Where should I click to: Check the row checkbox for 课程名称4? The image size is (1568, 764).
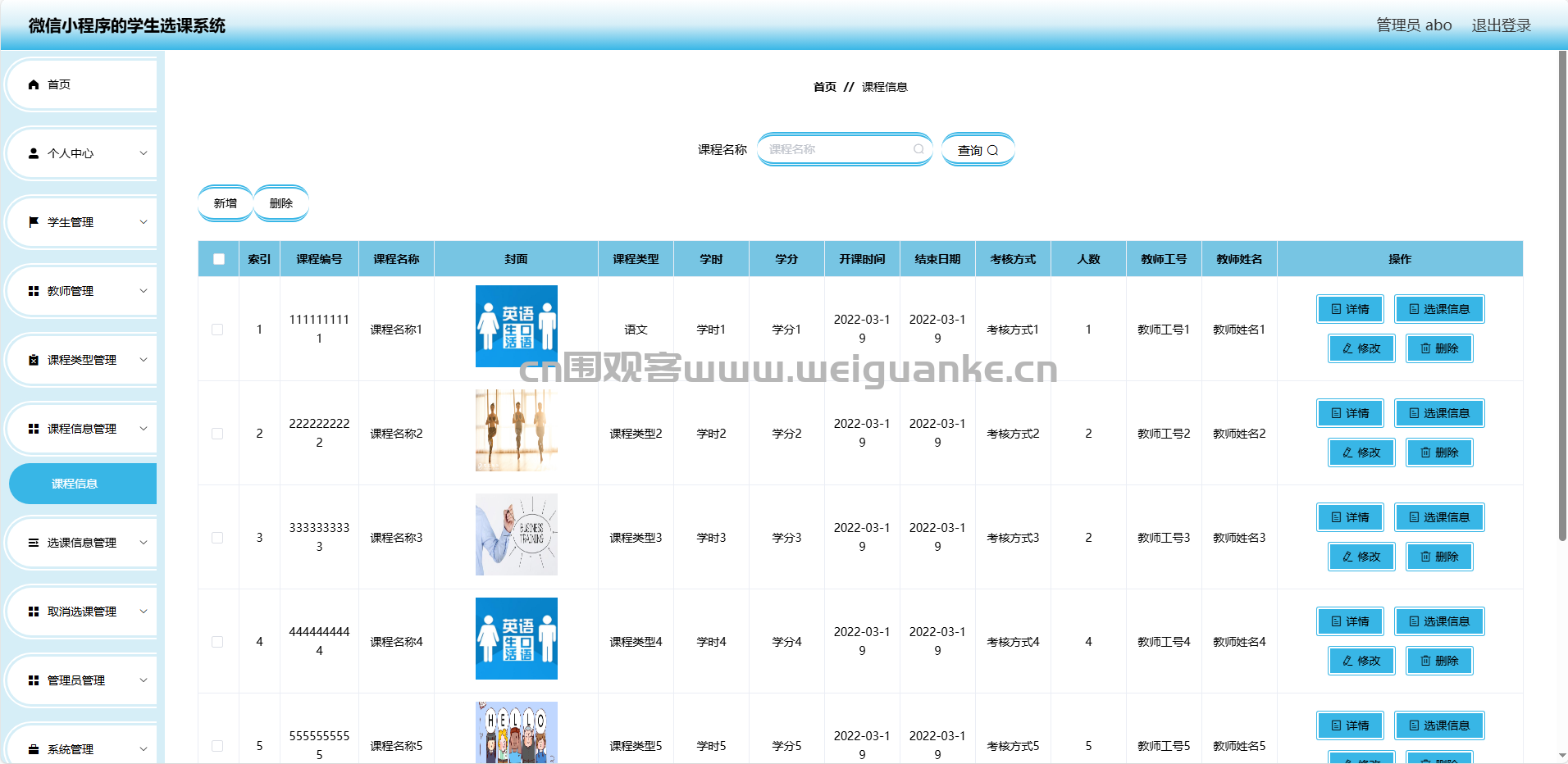[217, 642]
